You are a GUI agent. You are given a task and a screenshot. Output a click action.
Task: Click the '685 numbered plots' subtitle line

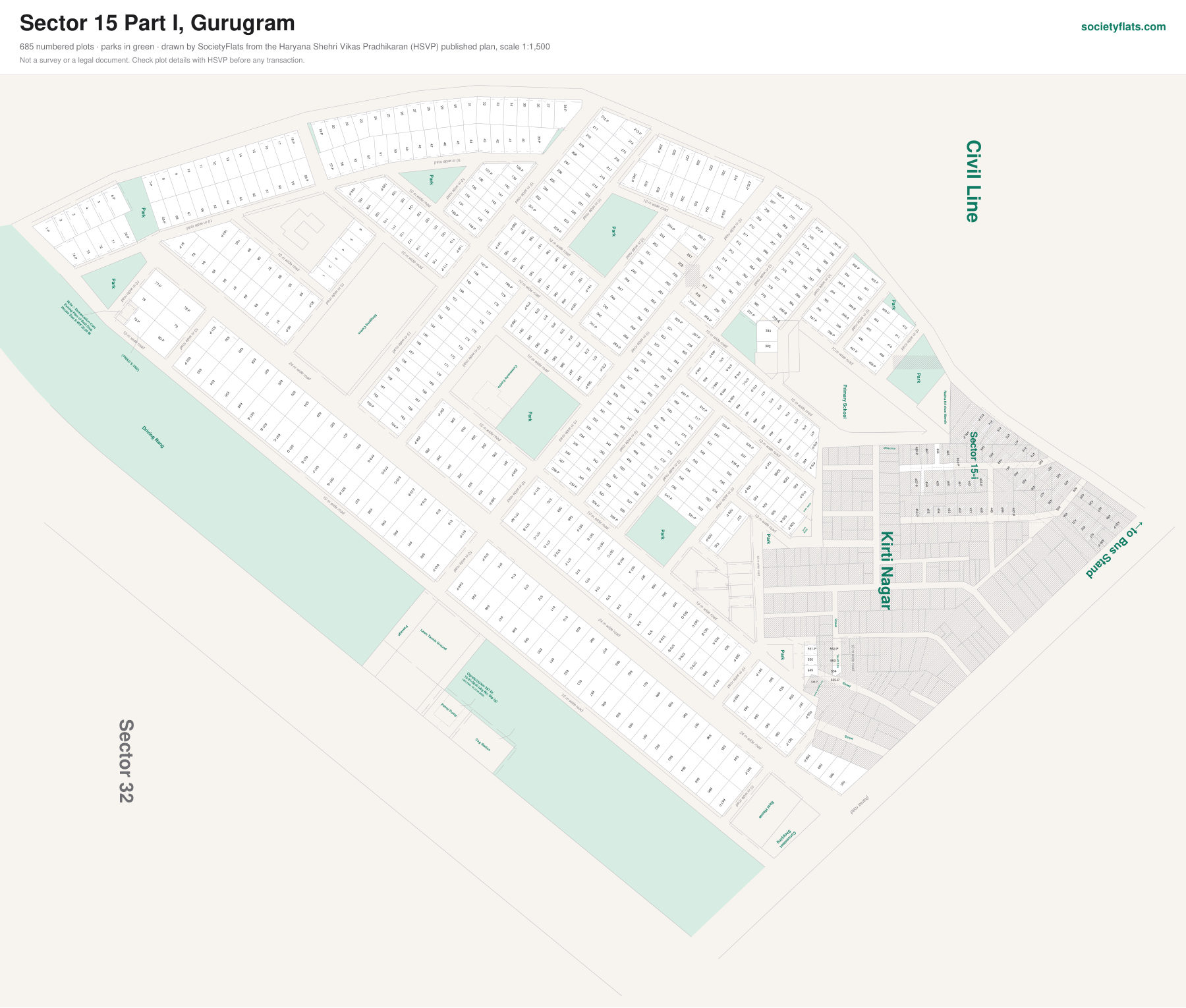pyautogui.click(x=285, y=47)
